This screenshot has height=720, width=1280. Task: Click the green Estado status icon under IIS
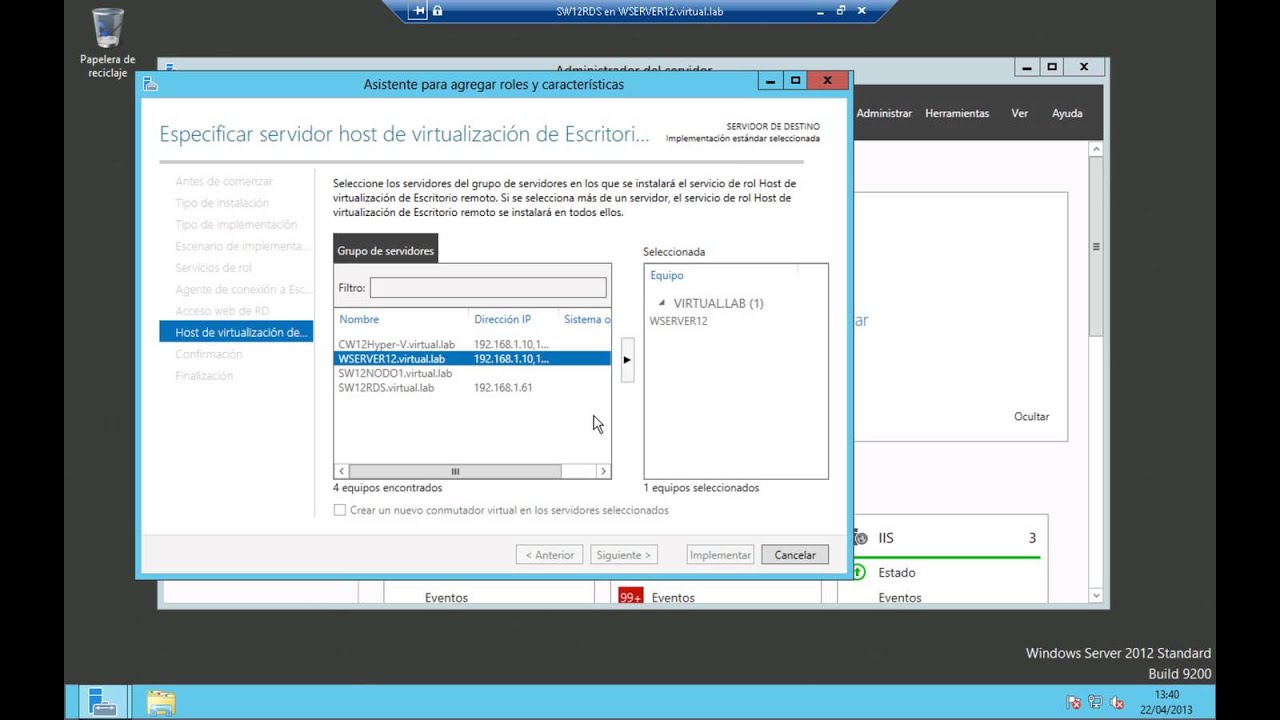[x=858, y=572]
